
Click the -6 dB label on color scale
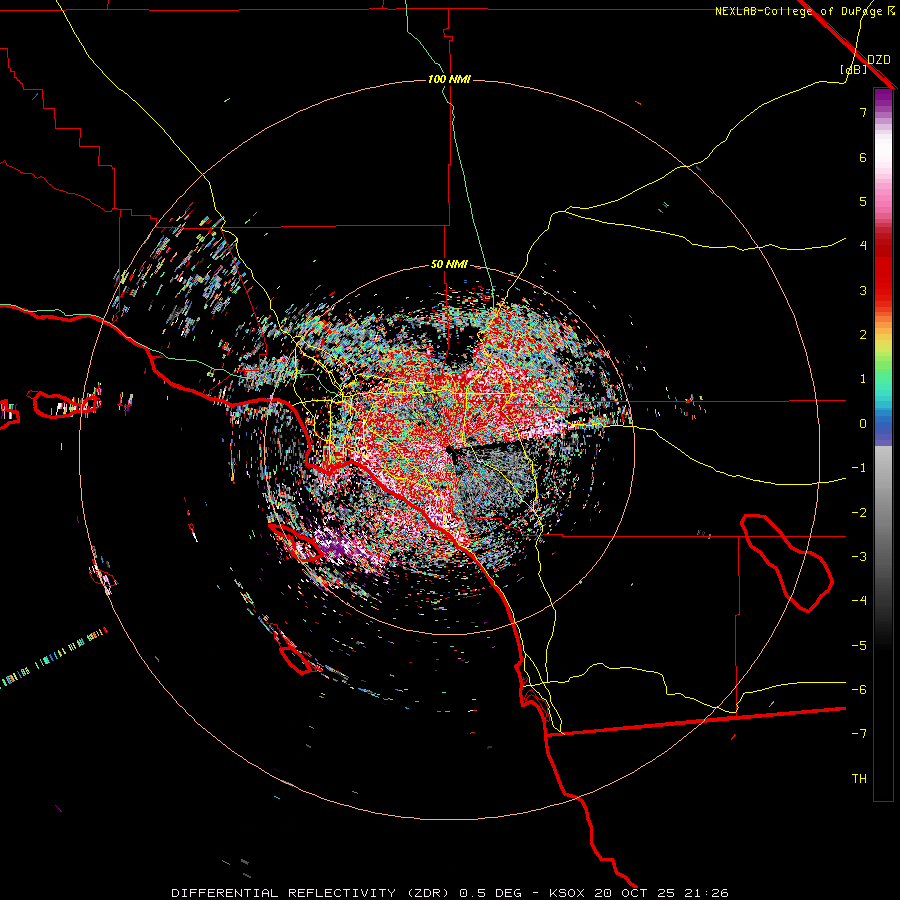[x=859, y=690]
